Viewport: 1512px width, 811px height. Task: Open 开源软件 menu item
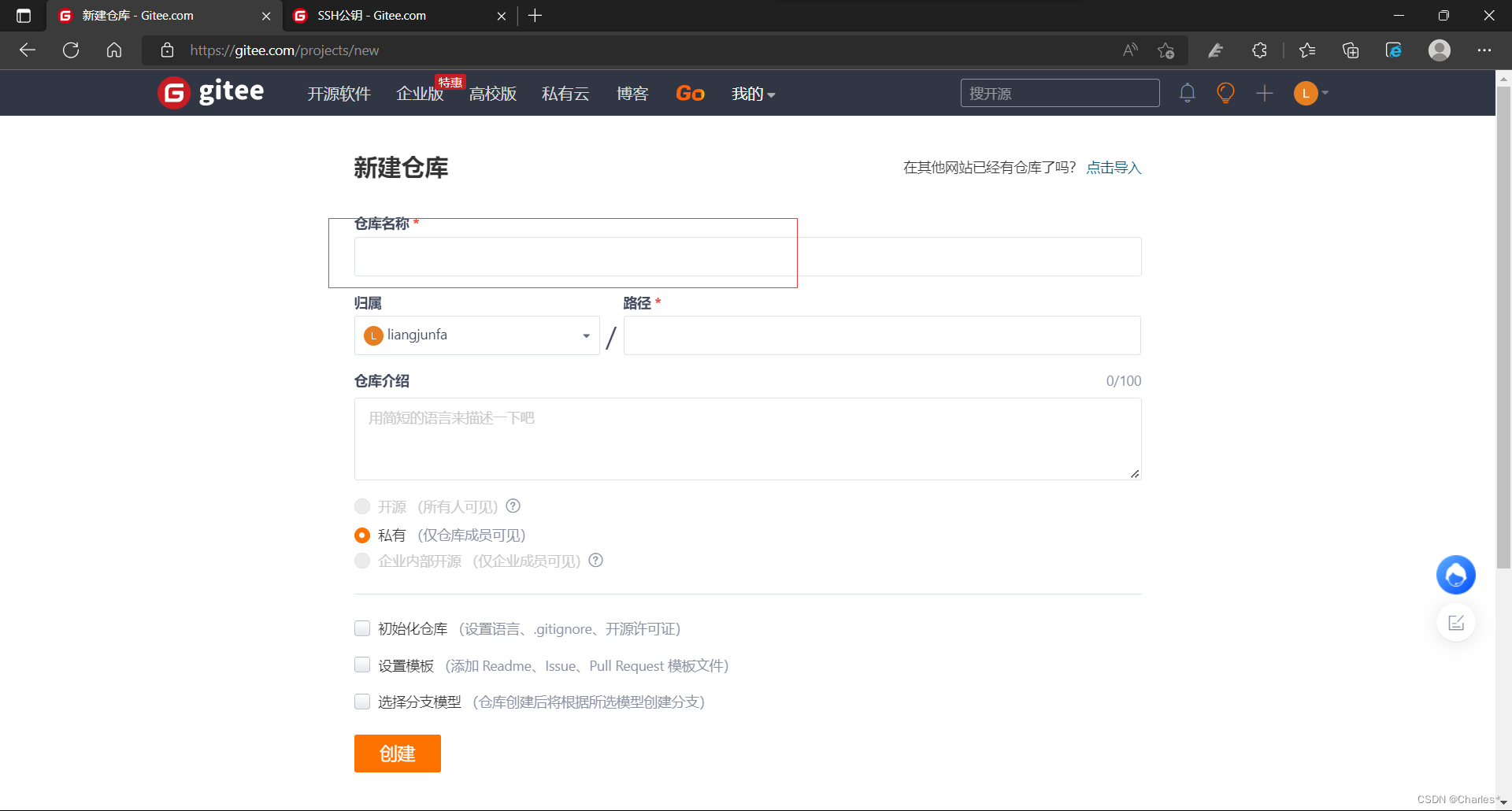pyautogui.click(x=339, y=94)
